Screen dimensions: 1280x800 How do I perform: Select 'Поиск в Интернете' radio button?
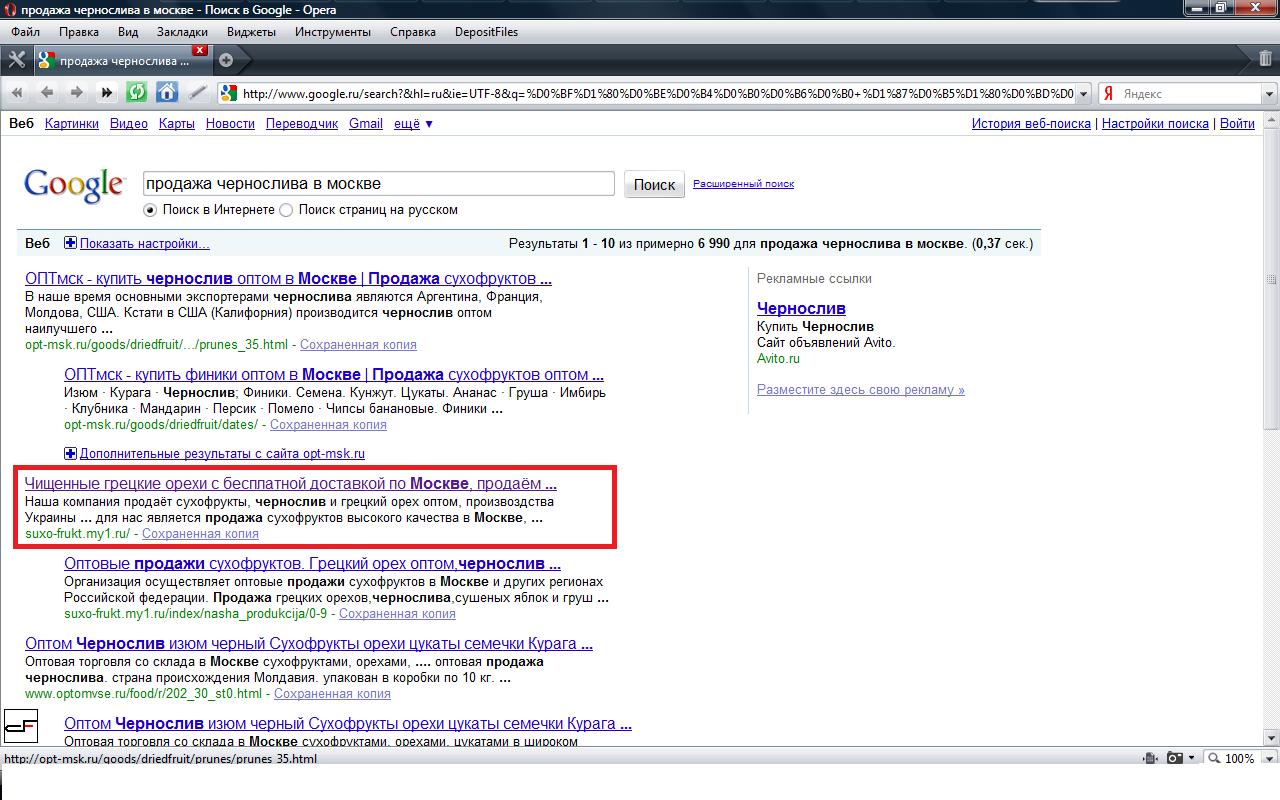150,210
